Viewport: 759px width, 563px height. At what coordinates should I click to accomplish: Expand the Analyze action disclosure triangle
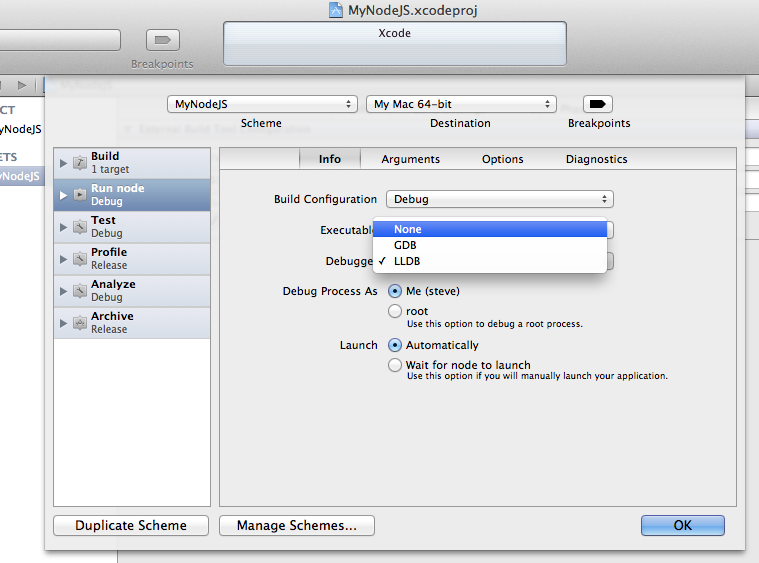63,291
